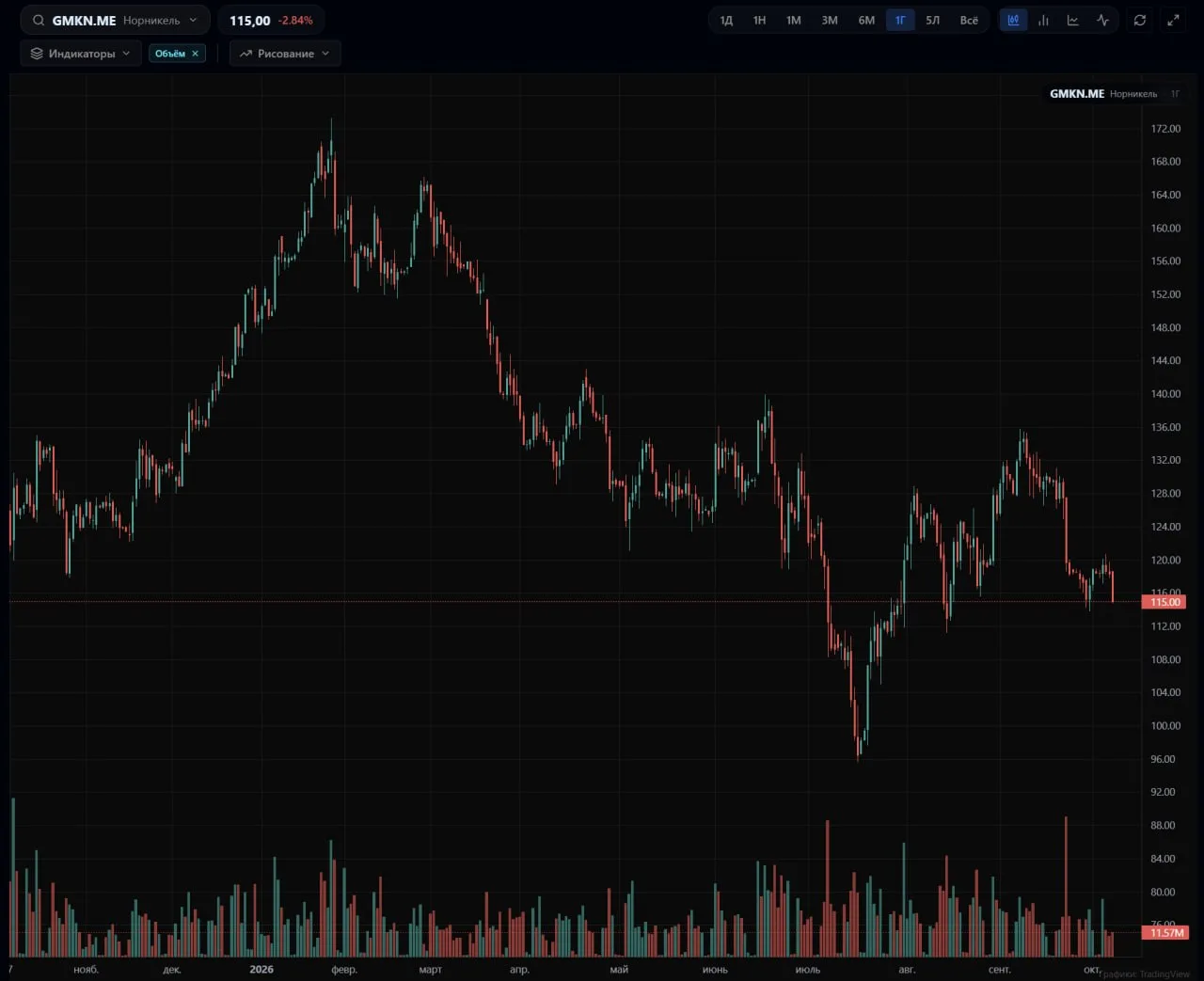This screenshot has height=981, width=1204.
Task: Click the 11.57M volume axis label
Action: coord(1164,933)
